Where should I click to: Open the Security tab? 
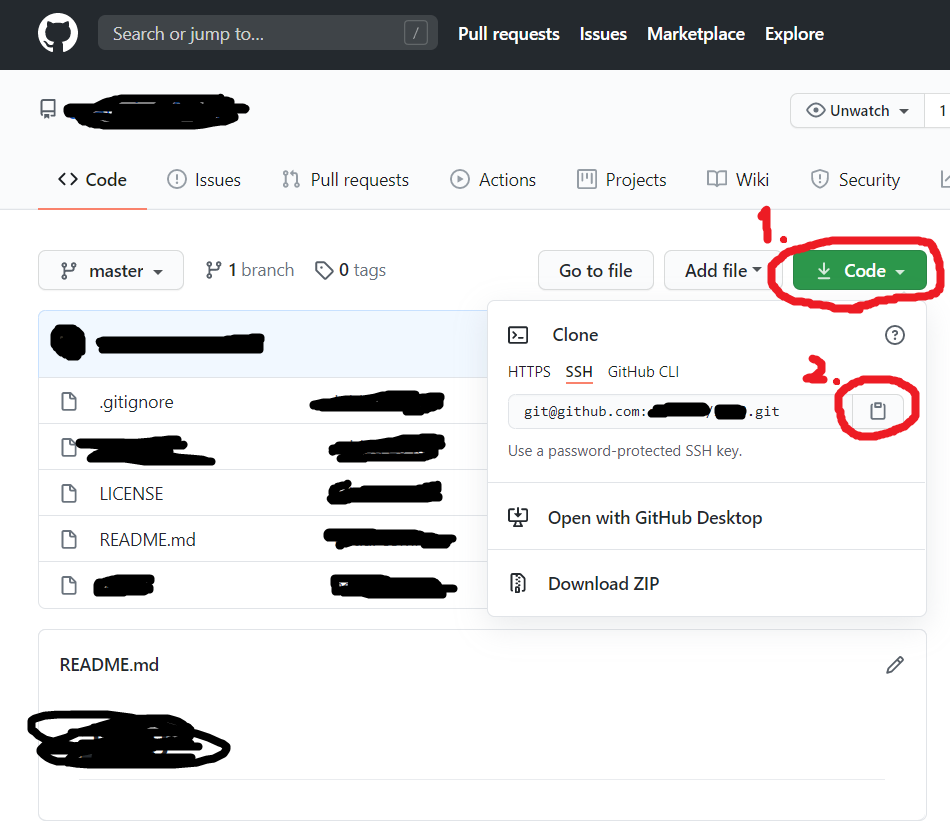pos(854,180)
